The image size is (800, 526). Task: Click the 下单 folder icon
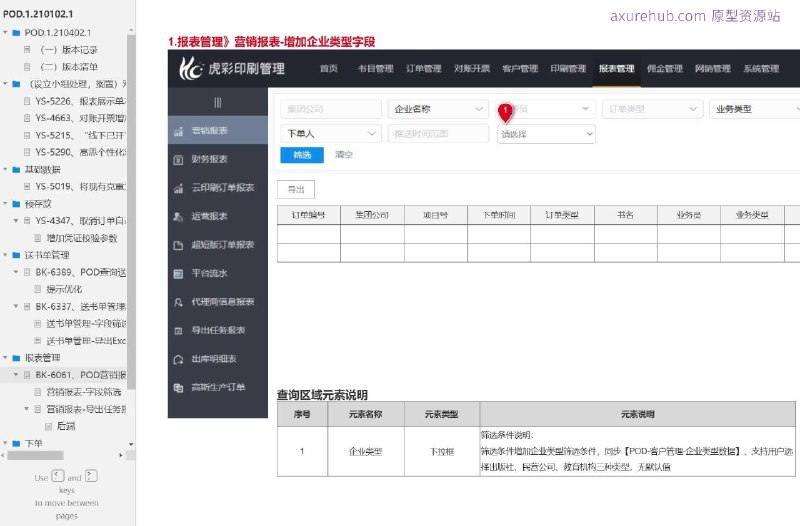click(16, 443)
